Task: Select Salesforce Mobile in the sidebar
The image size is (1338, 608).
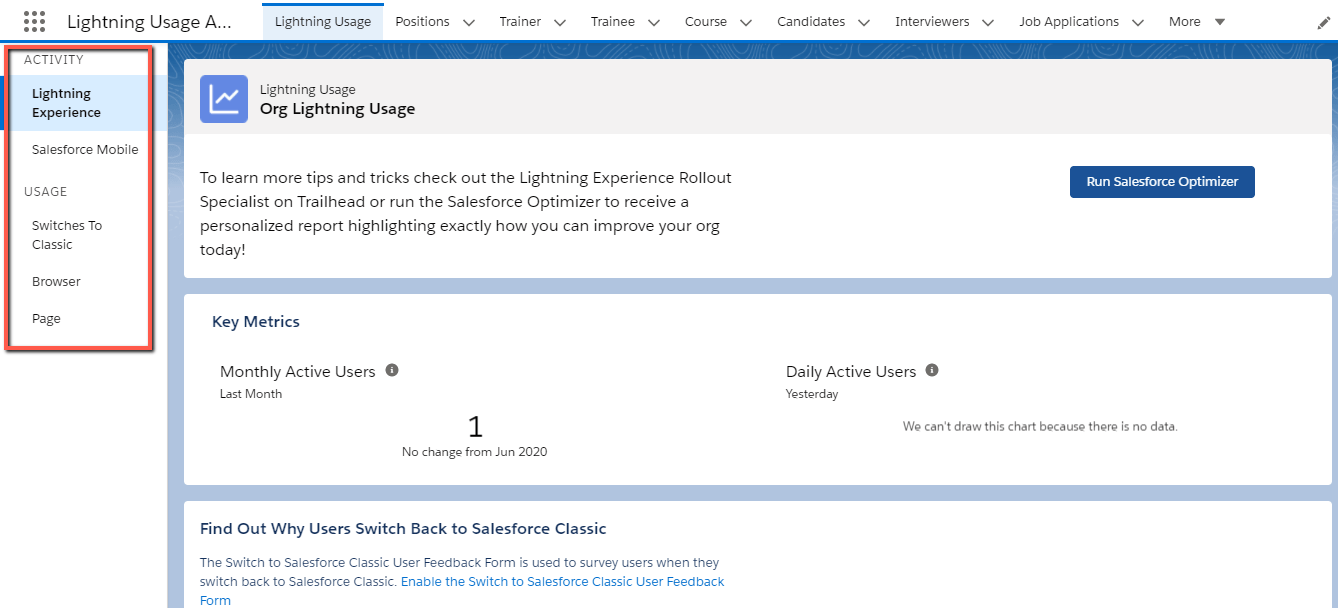Action: click(85, 150)
